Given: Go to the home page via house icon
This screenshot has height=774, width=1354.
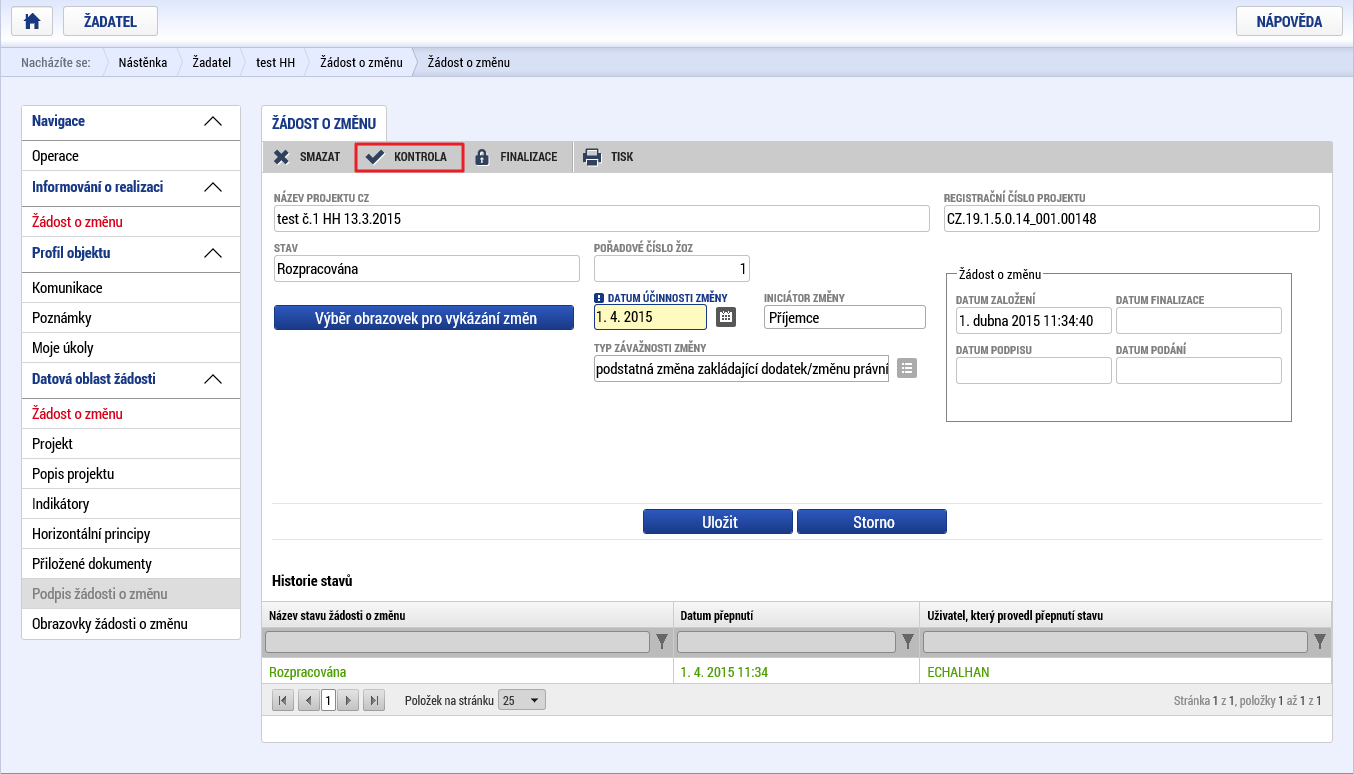Looking at the screenshot, I should [31, 21].
